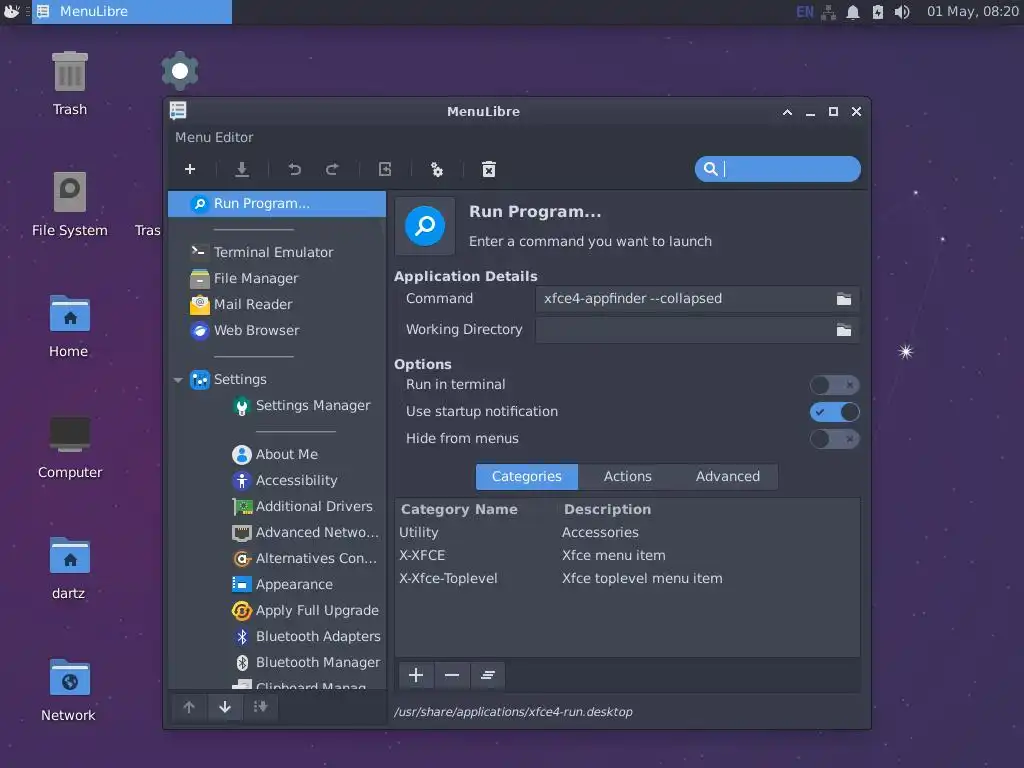The image size is (1024, 768).
Task: Click the execute launcher gears icon
Action: point(437,170)
